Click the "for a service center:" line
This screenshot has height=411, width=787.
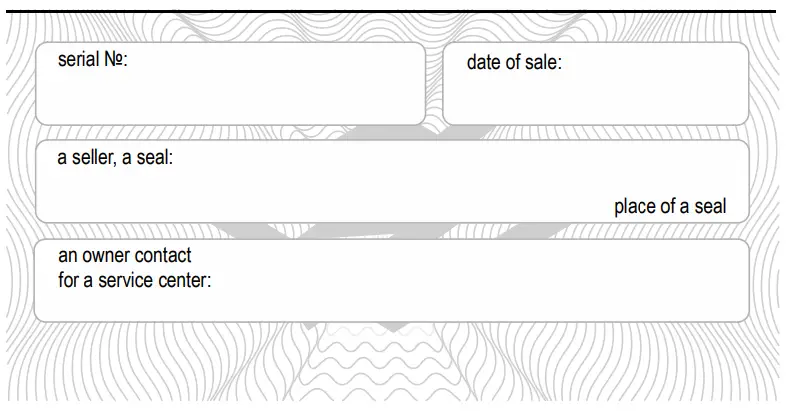[x=135, y=280]
